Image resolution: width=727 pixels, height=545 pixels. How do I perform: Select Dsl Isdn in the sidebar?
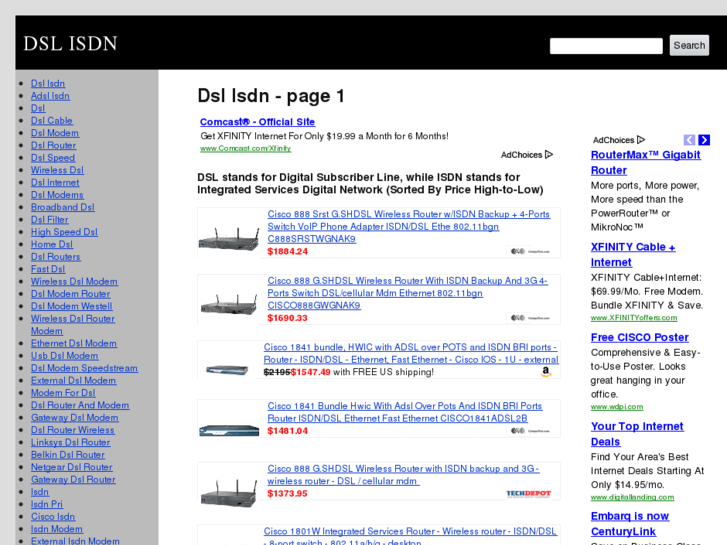coord(48,83)
